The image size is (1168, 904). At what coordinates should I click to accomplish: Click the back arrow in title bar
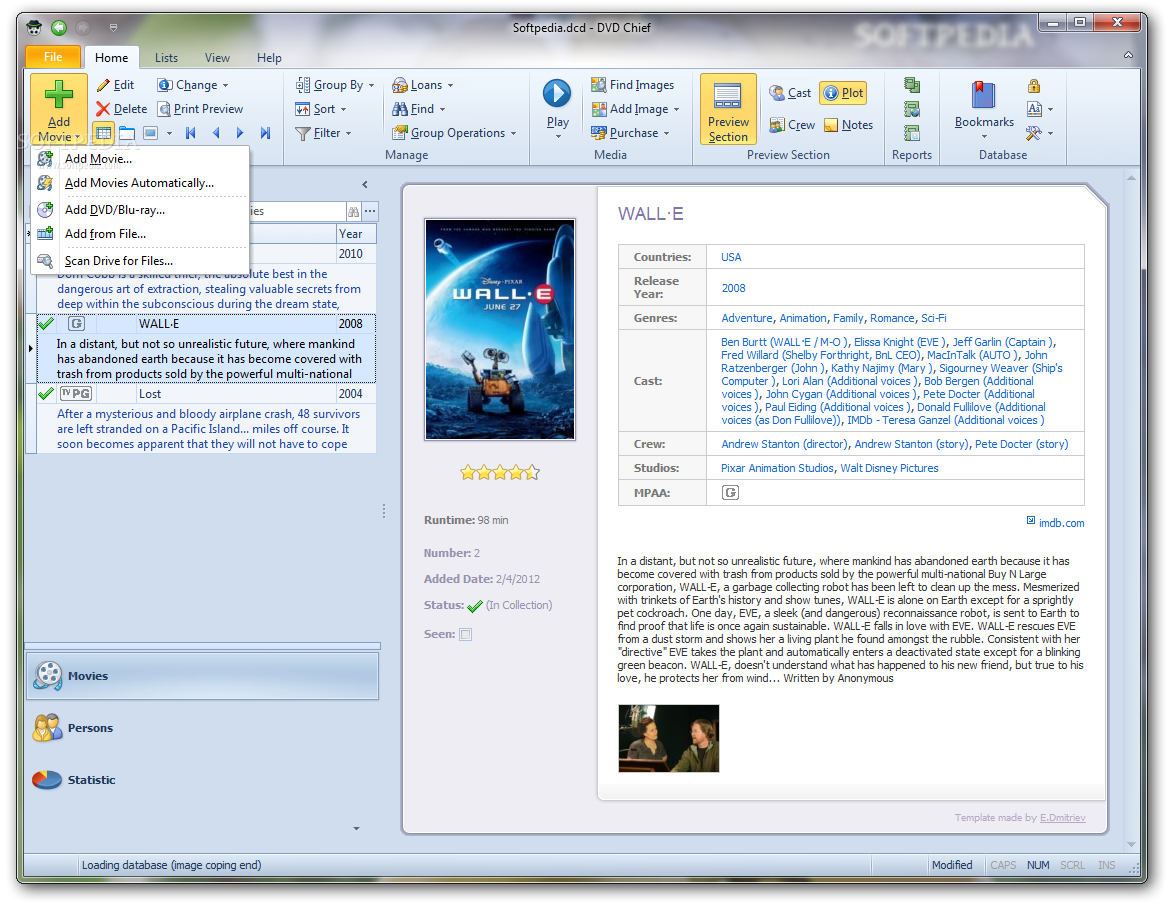point(59,28)
